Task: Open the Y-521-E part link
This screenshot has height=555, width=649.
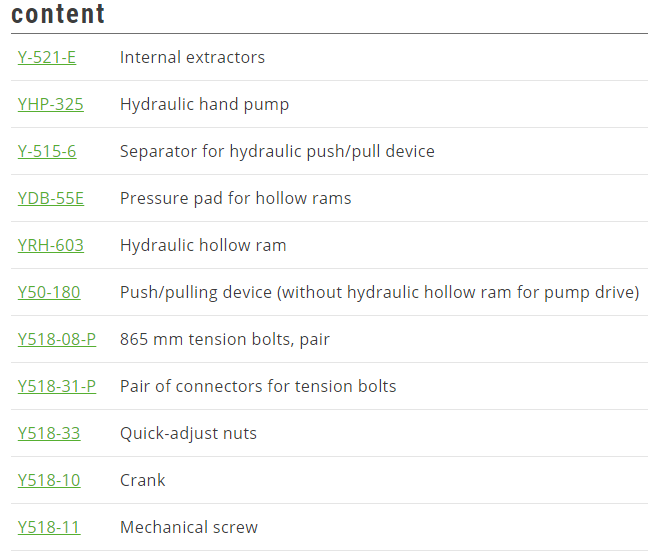Action: pyautogui.click(x=47, y=58)
